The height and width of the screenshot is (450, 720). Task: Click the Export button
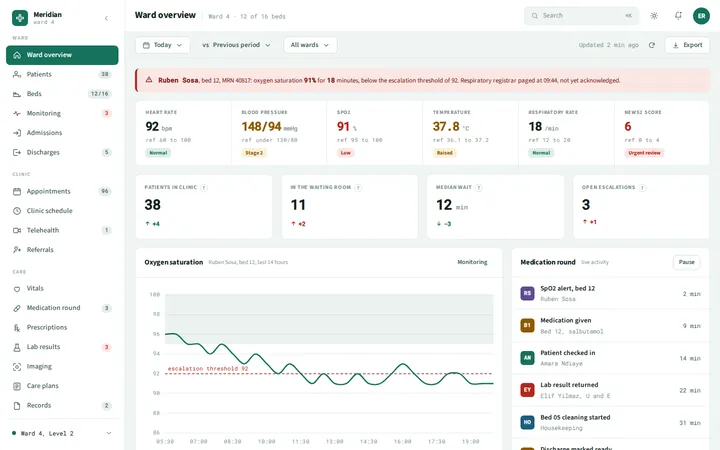pyautogui.click(x=687, y=45)
